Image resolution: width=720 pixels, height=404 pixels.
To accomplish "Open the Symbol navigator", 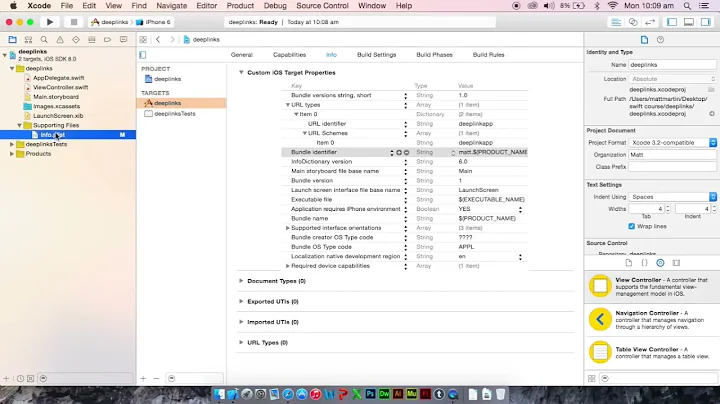I will [28, 39].
